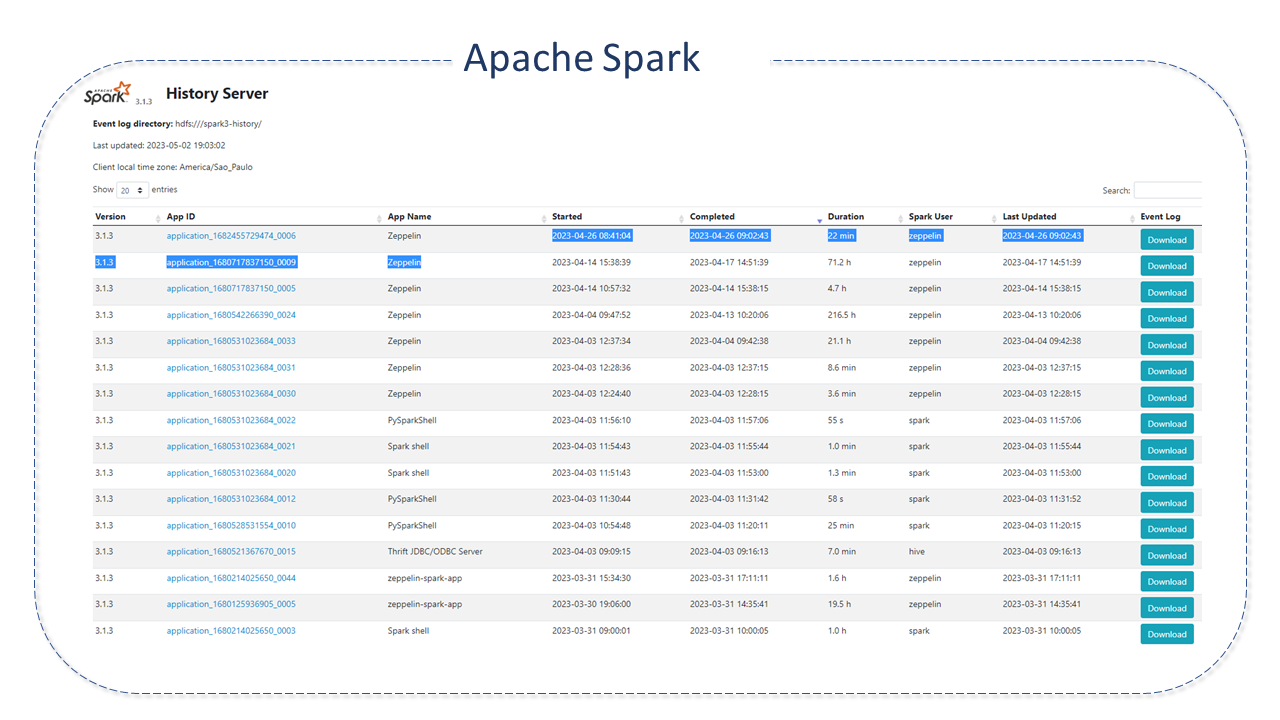1280x720 pixels.
Task: Open application_1680717837150_0009 link
Action: (231, 262)
